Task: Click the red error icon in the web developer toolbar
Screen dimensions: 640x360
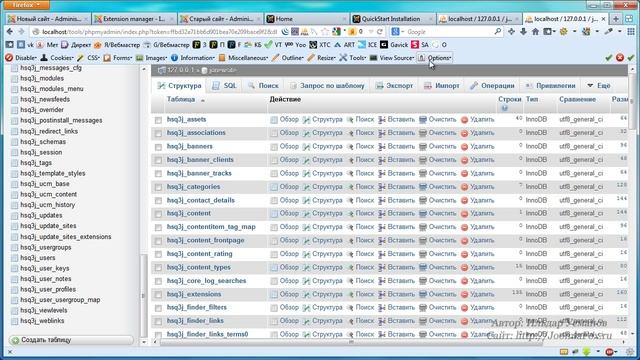Action: pos(620,58)
